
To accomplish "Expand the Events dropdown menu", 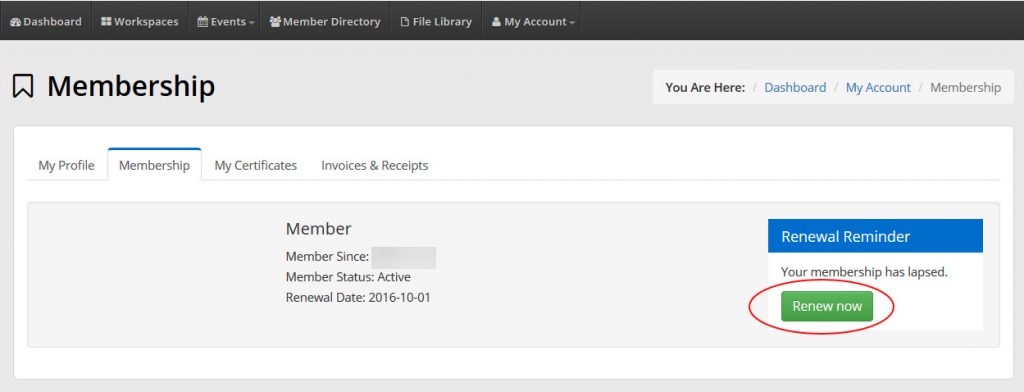I will coord(225,22).
